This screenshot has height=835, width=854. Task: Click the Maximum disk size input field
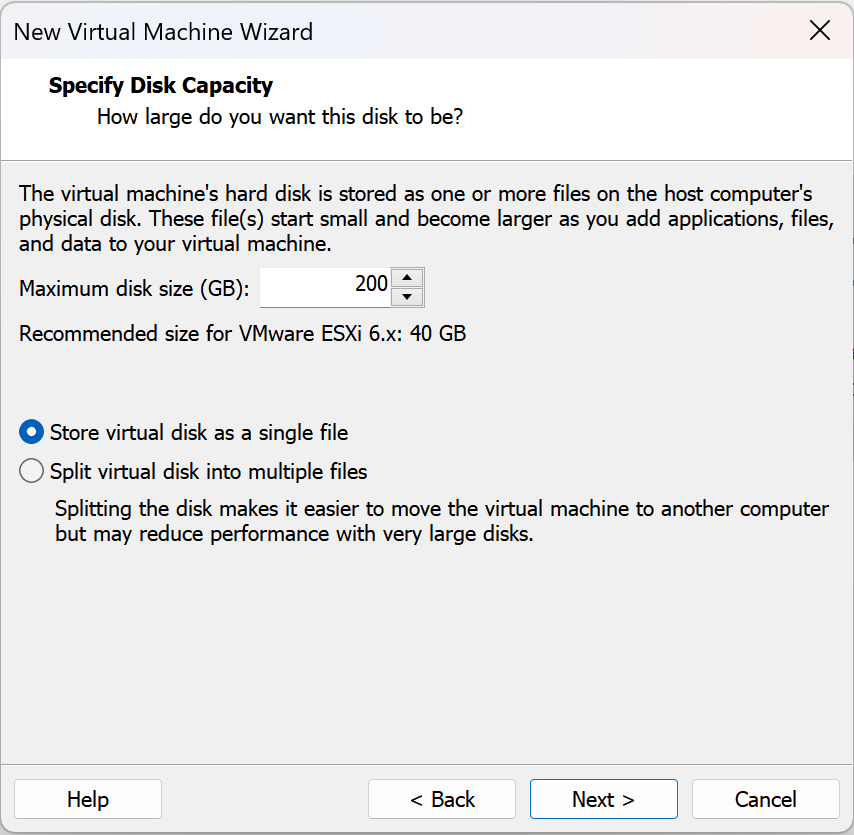click(x=325, y=287)
